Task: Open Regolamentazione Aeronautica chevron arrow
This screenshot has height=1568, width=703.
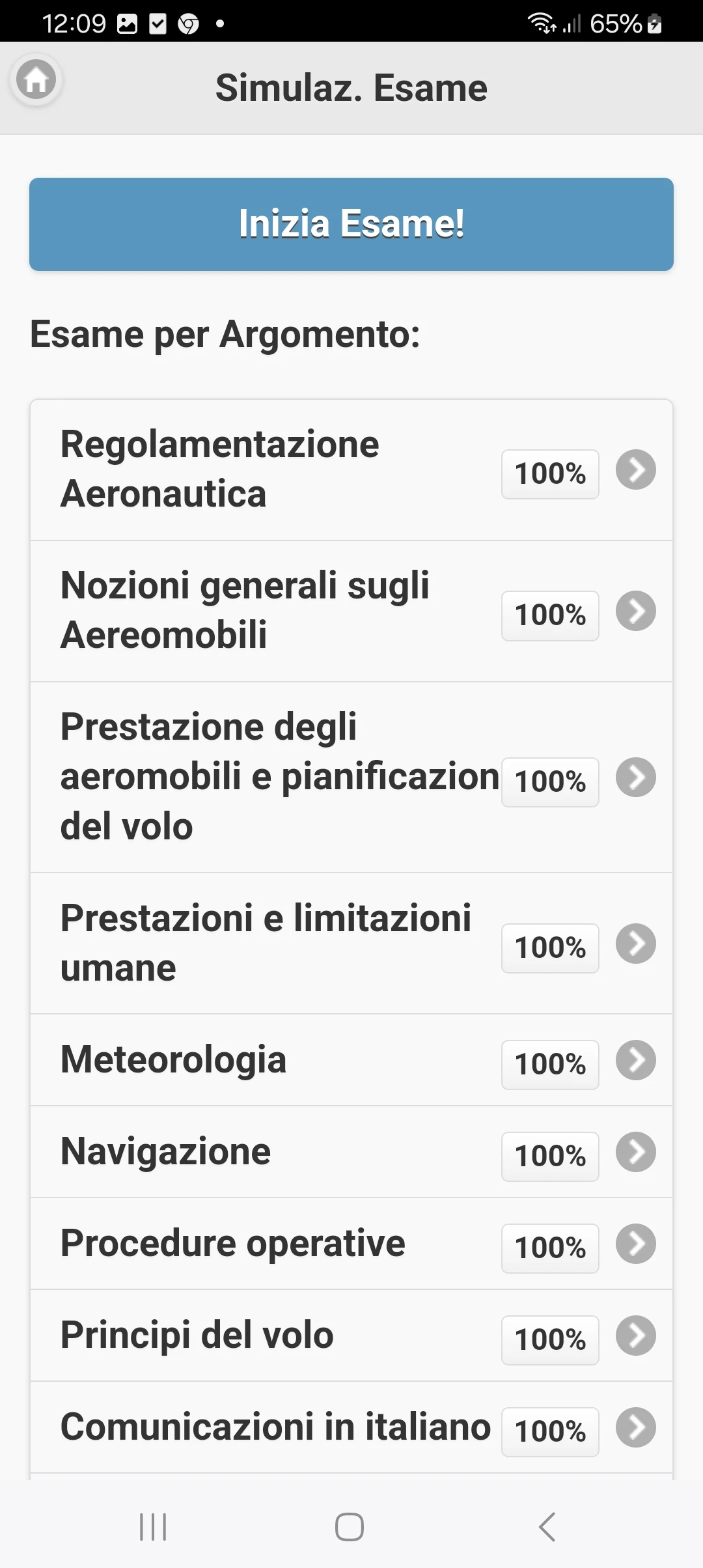Action: [x=635, y=469]
